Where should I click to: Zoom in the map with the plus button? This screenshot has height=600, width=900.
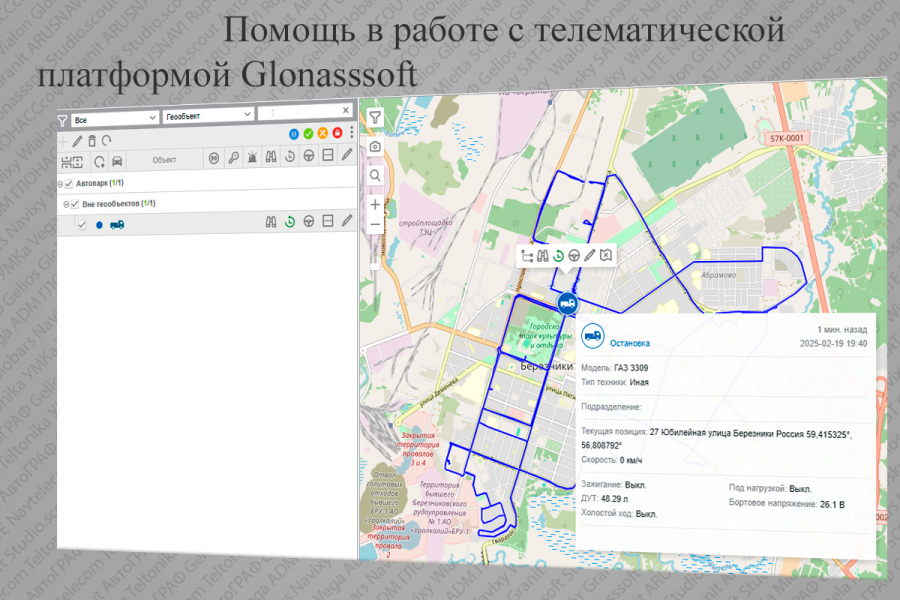coord(375,204)
